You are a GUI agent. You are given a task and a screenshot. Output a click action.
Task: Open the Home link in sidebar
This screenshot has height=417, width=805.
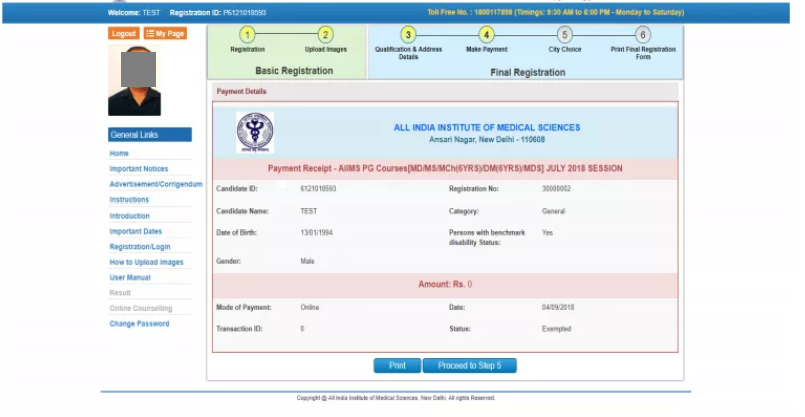point(119,154)
